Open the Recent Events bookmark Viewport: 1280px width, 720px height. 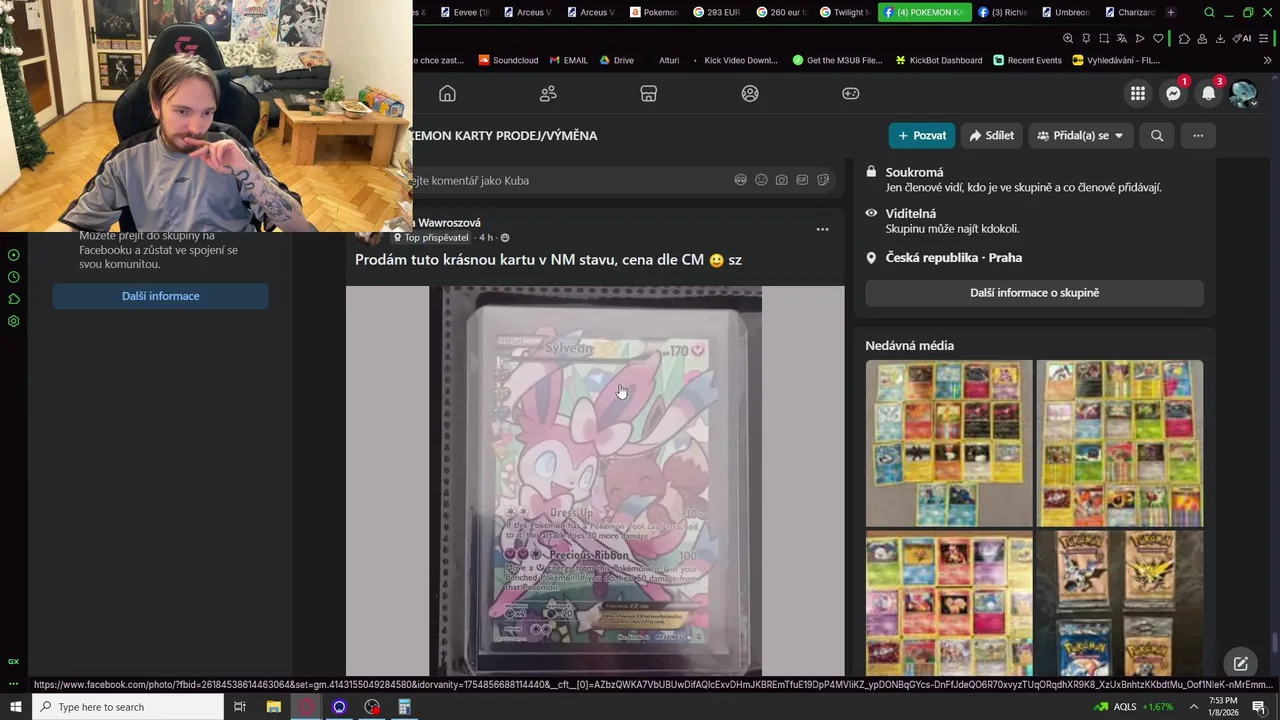click(x=1027, y=60)
